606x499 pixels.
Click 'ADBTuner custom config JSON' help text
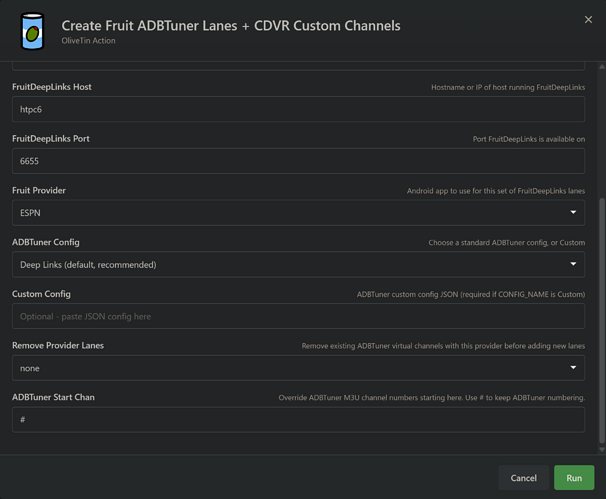pyautogui.click(x=471, y=295)
